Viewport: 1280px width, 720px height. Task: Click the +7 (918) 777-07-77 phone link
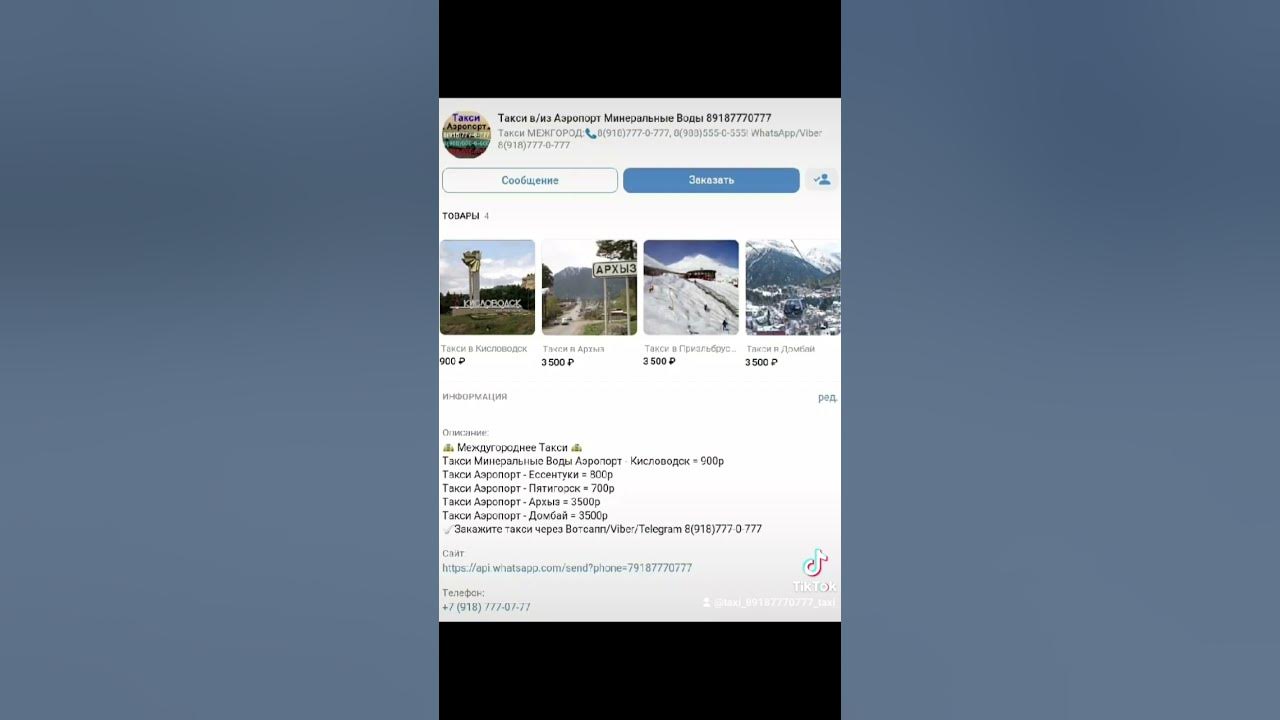coord(486,607)
